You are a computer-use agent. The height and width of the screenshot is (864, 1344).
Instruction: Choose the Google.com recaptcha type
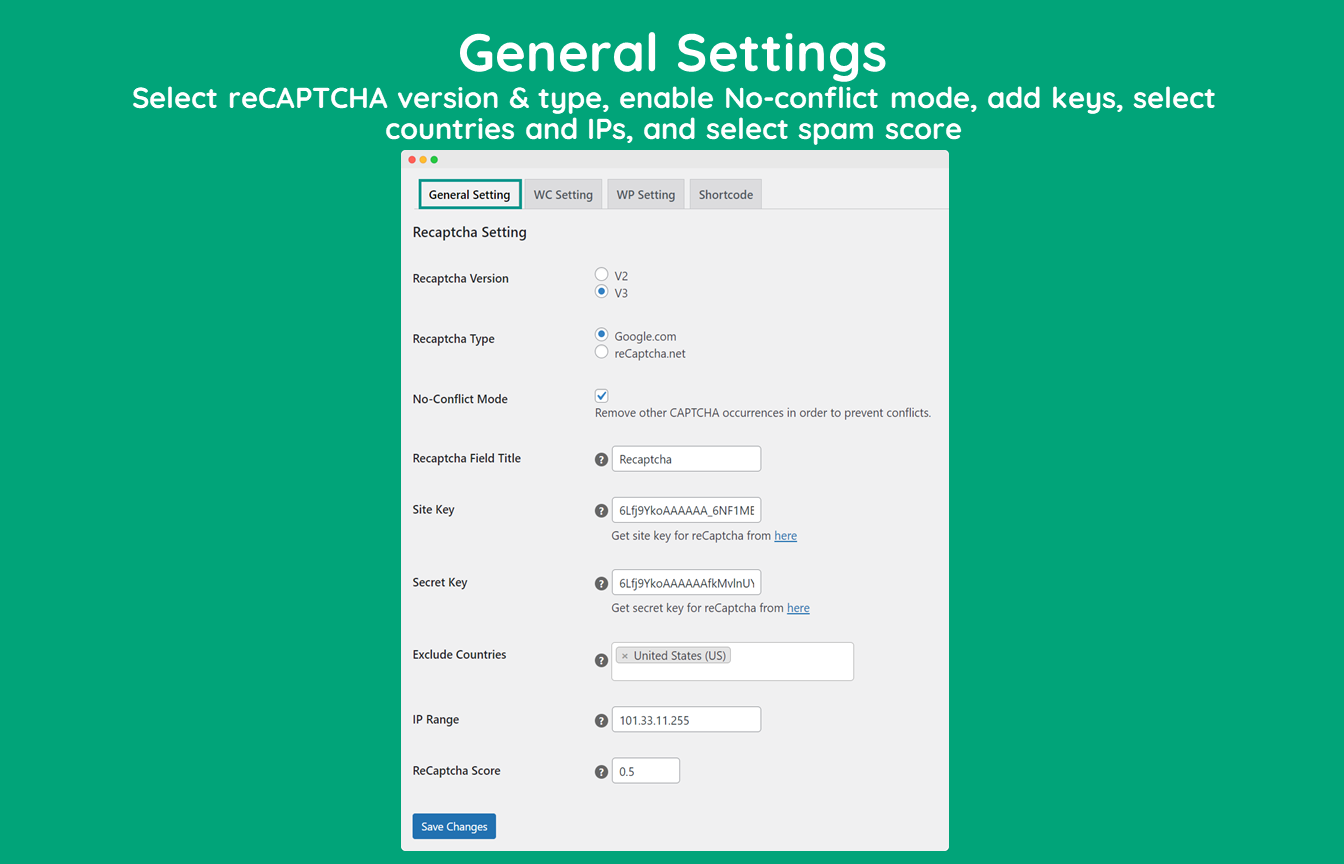coord(602,335)
